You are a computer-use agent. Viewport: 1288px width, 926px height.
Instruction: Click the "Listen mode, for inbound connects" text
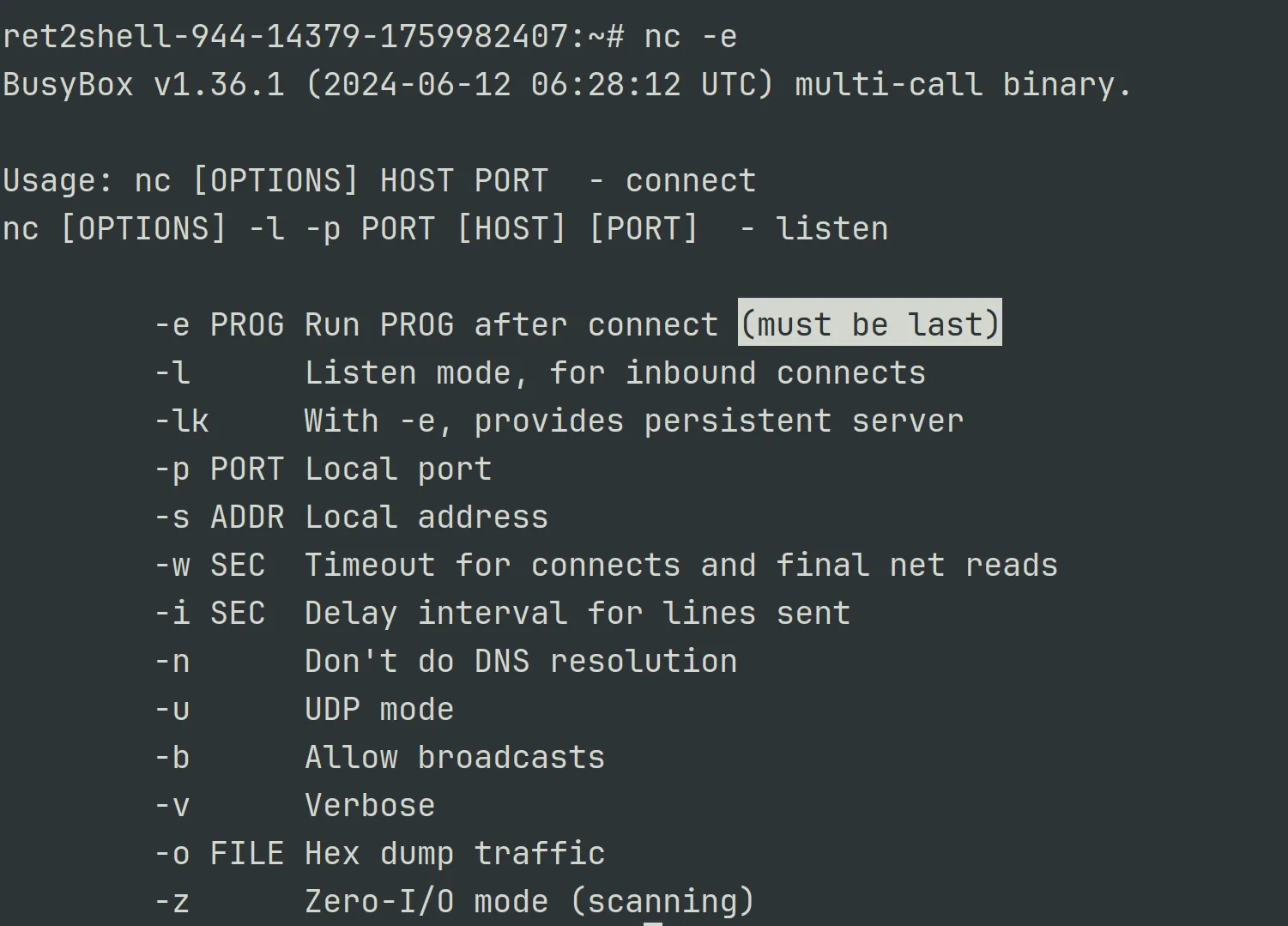point(614,372)
